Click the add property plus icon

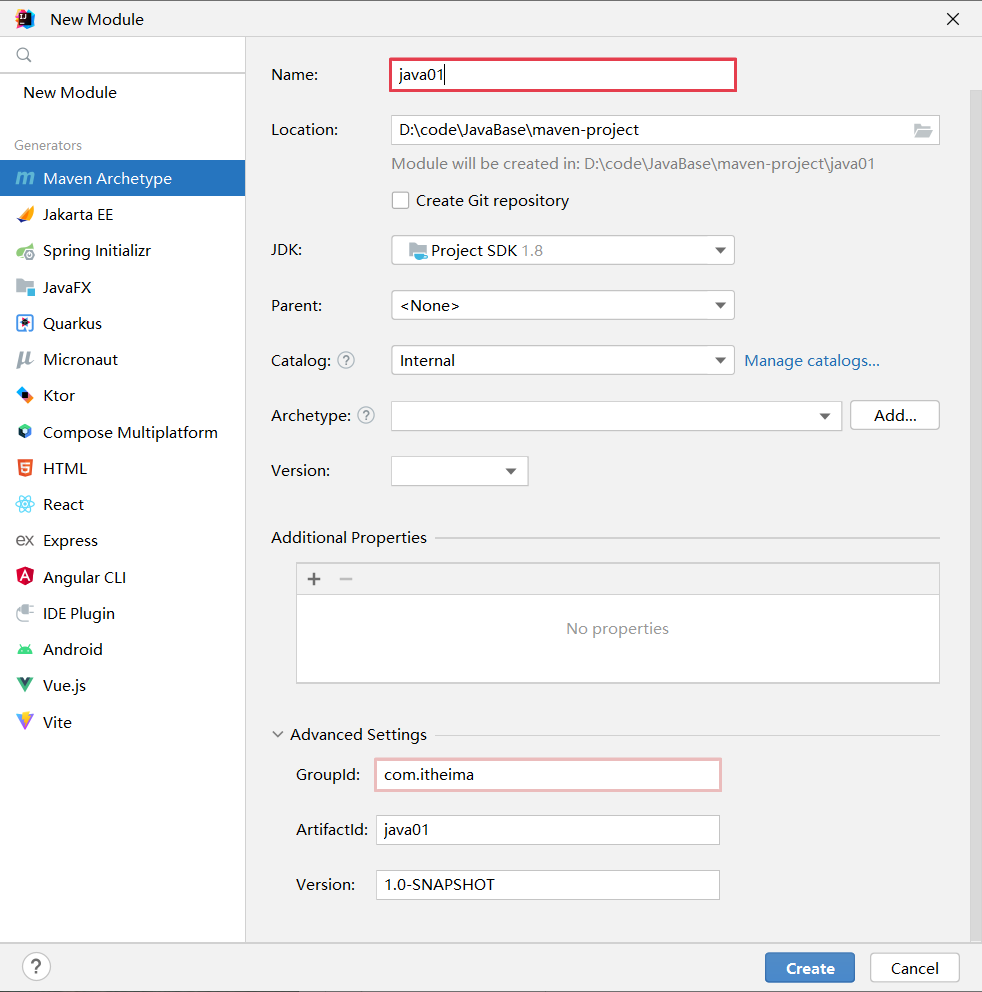tap(314, 579)
